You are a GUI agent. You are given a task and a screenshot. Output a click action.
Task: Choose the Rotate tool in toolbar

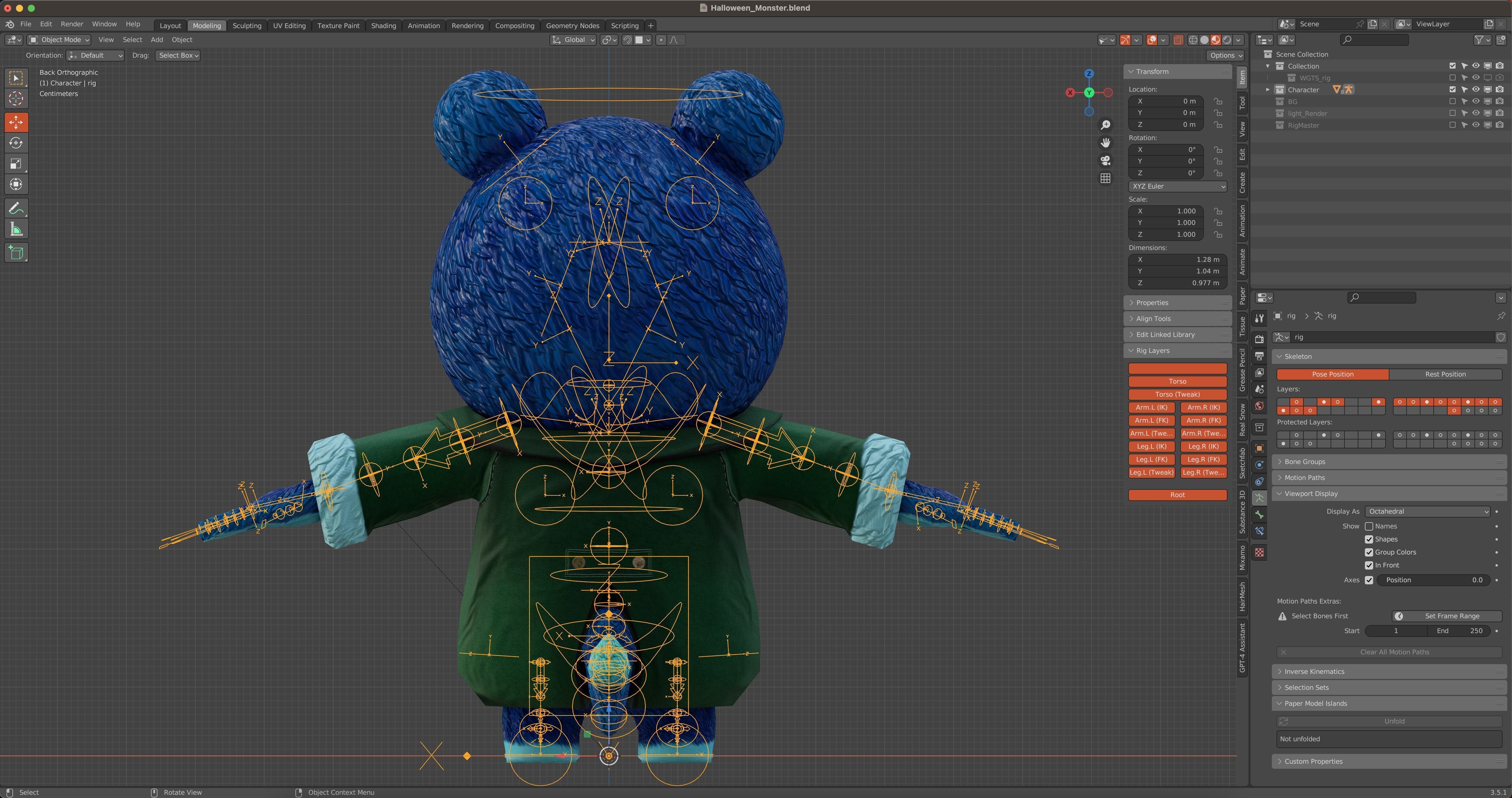(x=17, y=143)
